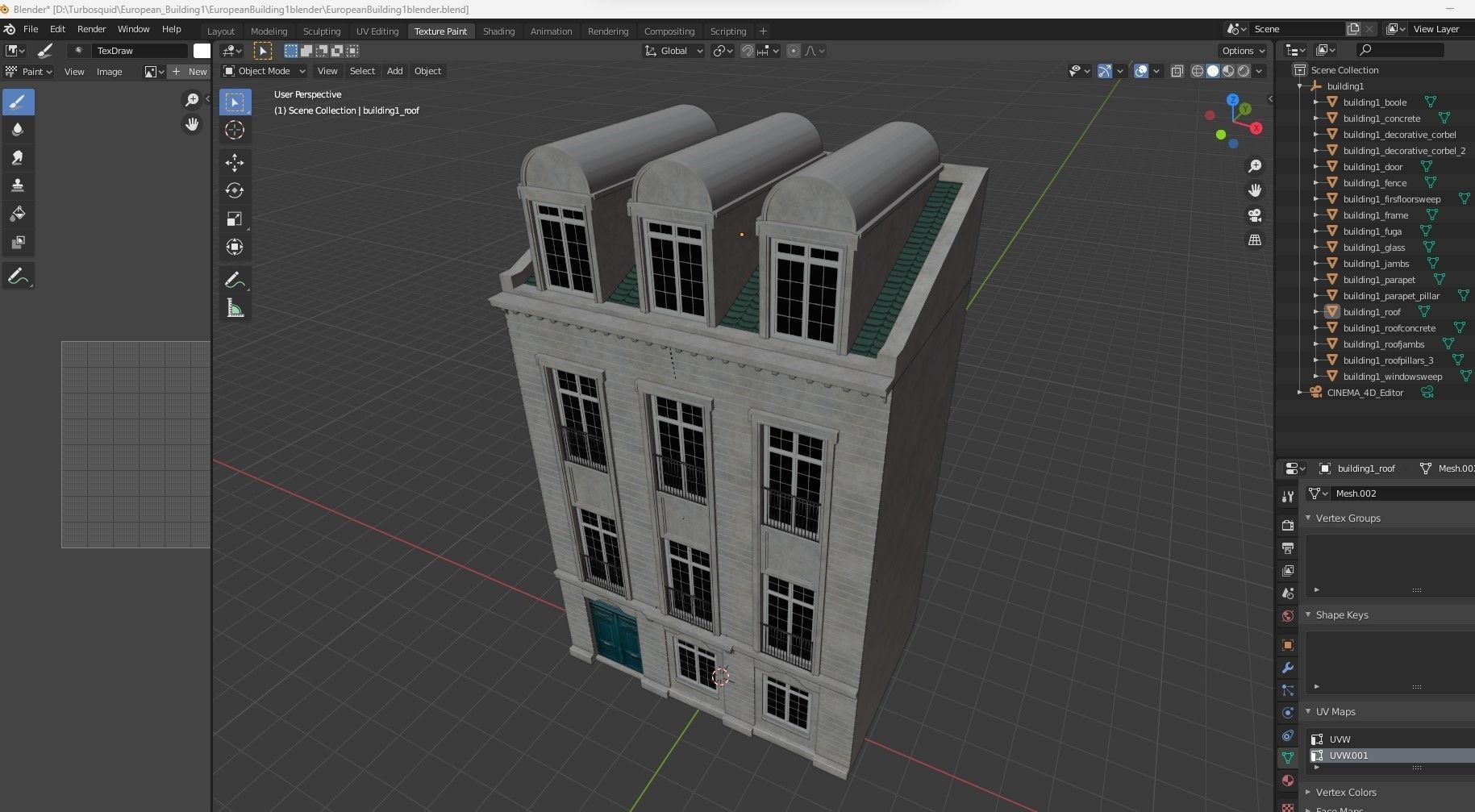Viewport: 1475px width, 812px height.
Task: Activate the Select Box tool in viewport
Action: (x=235, y=102)
